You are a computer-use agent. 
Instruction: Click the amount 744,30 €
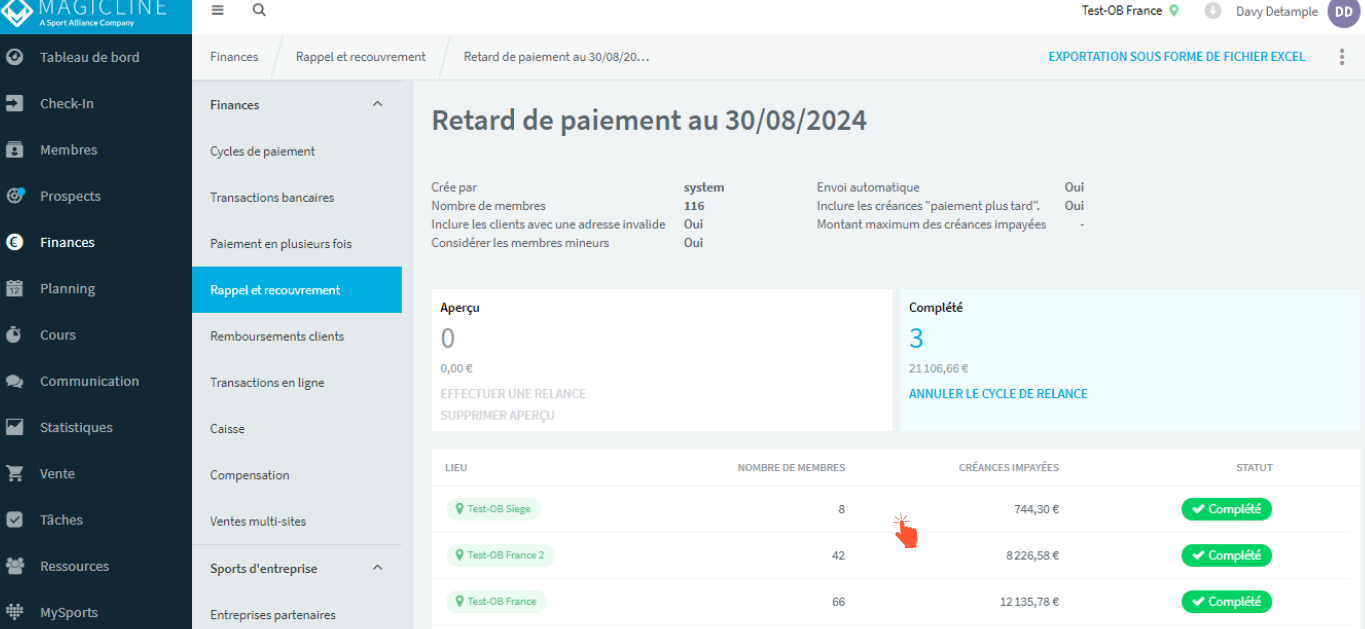(1036, 509)
